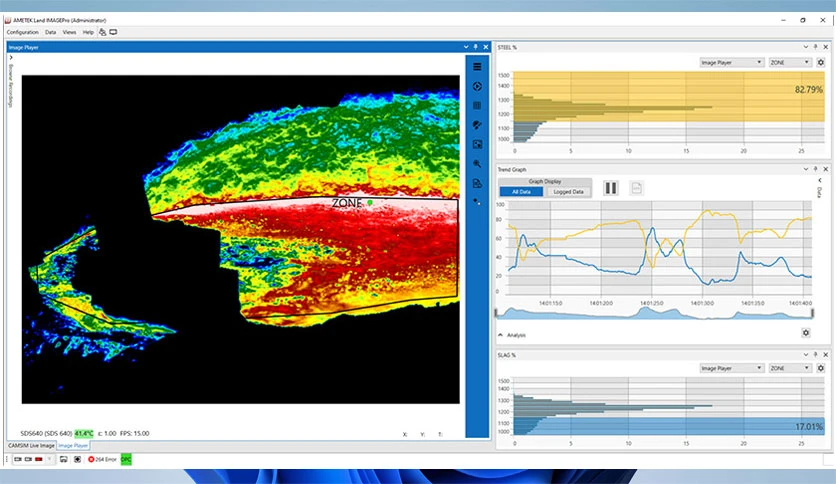Open ZONE dropdown in STEEL % panel
The width and height of the screenshot is (836, 484).
coord(790,62)
